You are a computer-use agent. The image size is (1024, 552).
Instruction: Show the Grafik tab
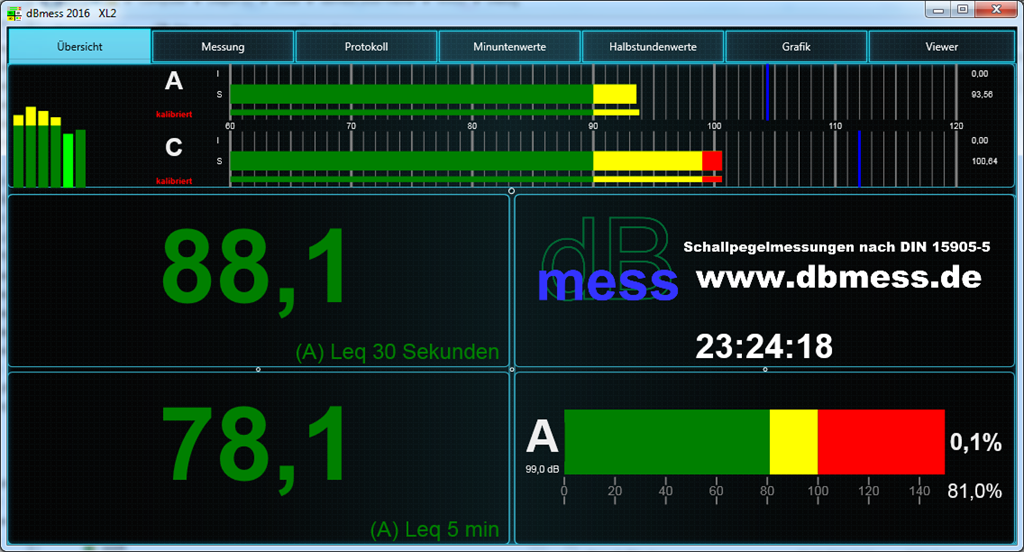point(796,47)
